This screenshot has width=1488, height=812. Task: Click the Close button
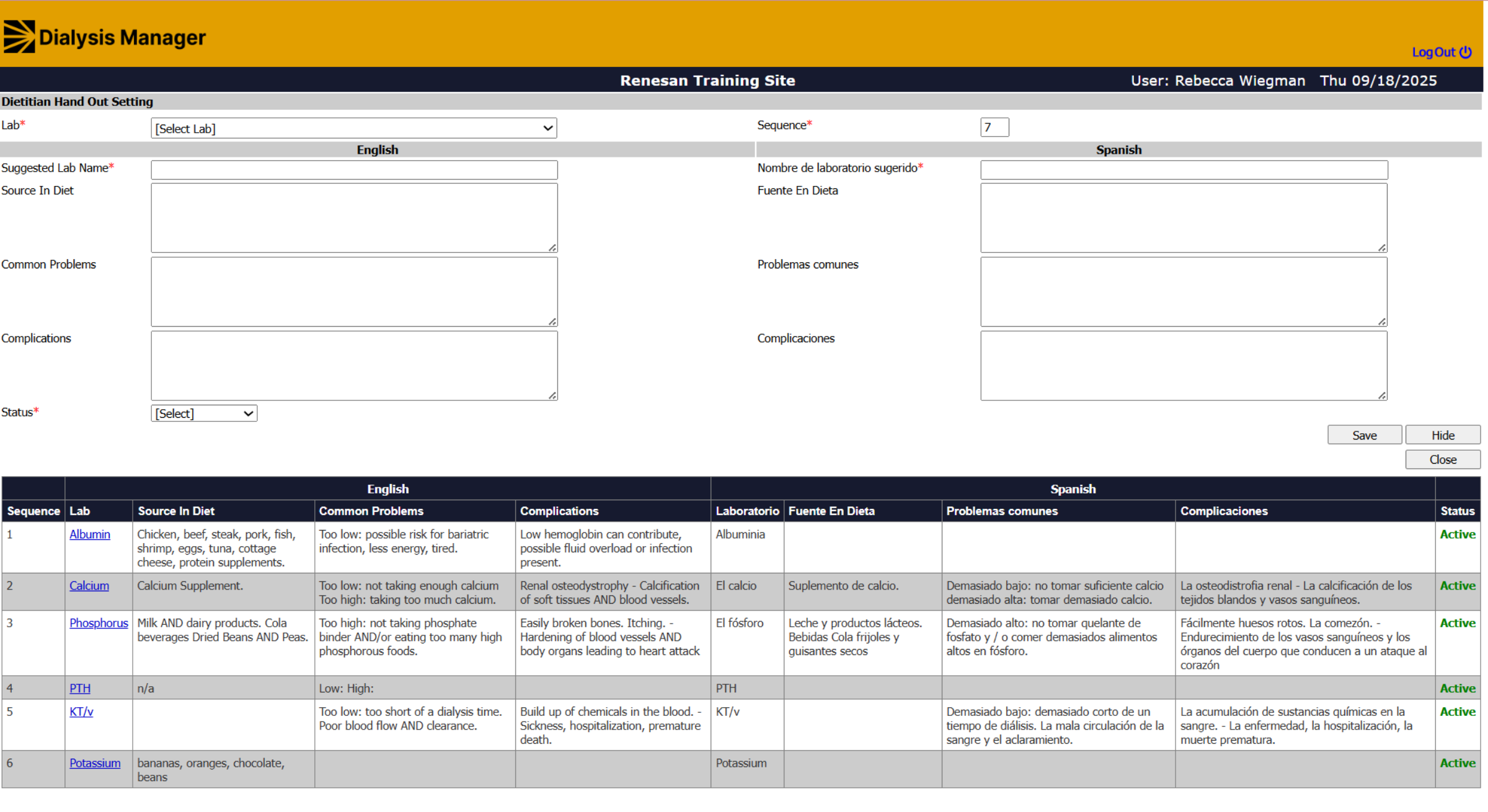1443,459
